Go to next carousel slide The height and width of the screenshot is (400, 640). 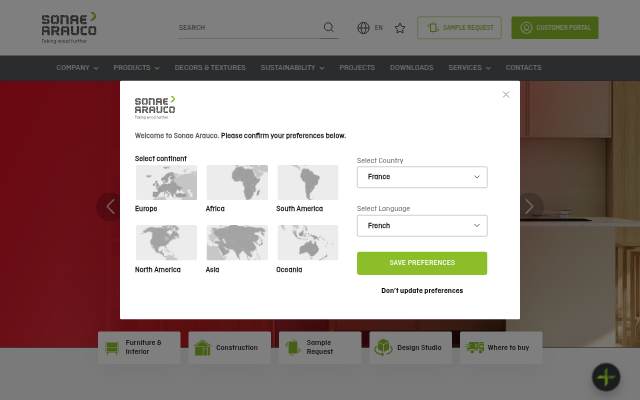(x=529, y=207)
